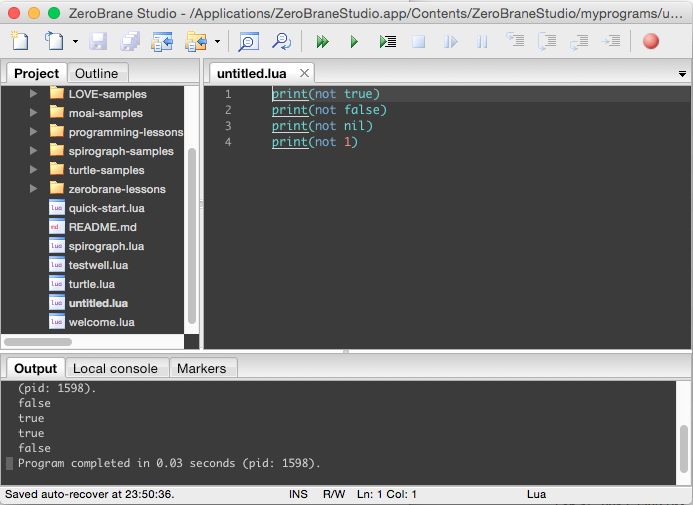Click the R/W status bar indicator
The image size is (693, 505).
point(334,494)
